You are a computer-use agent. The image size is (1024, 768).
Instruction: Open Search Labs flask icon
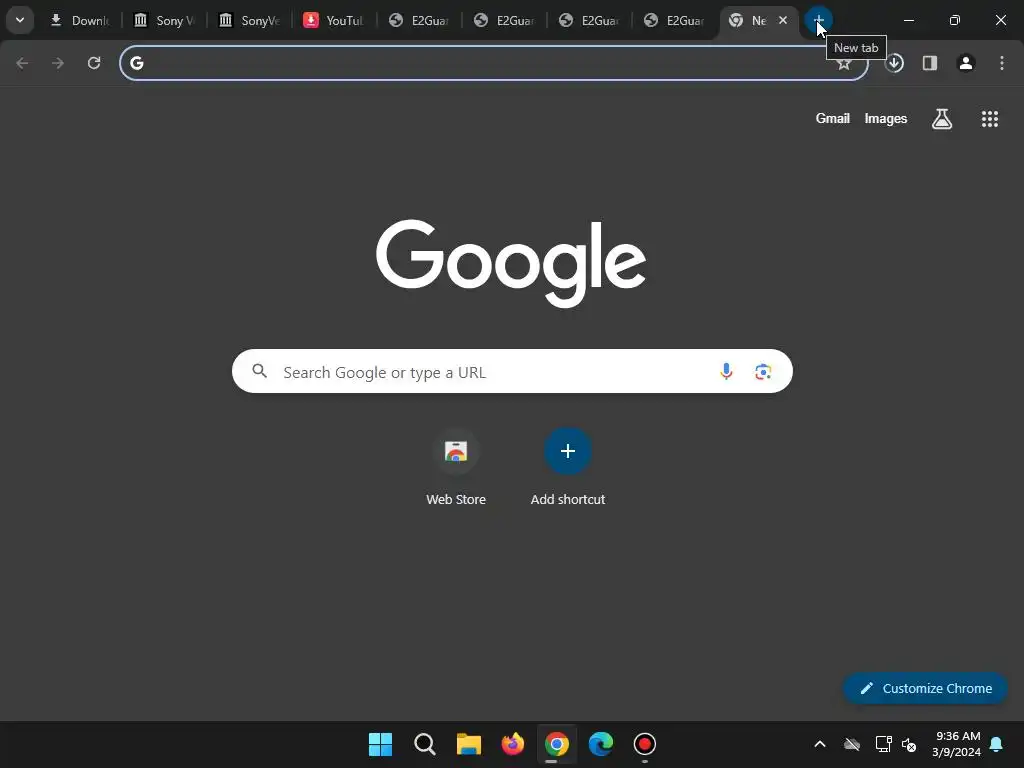click(x=942, y=119)
